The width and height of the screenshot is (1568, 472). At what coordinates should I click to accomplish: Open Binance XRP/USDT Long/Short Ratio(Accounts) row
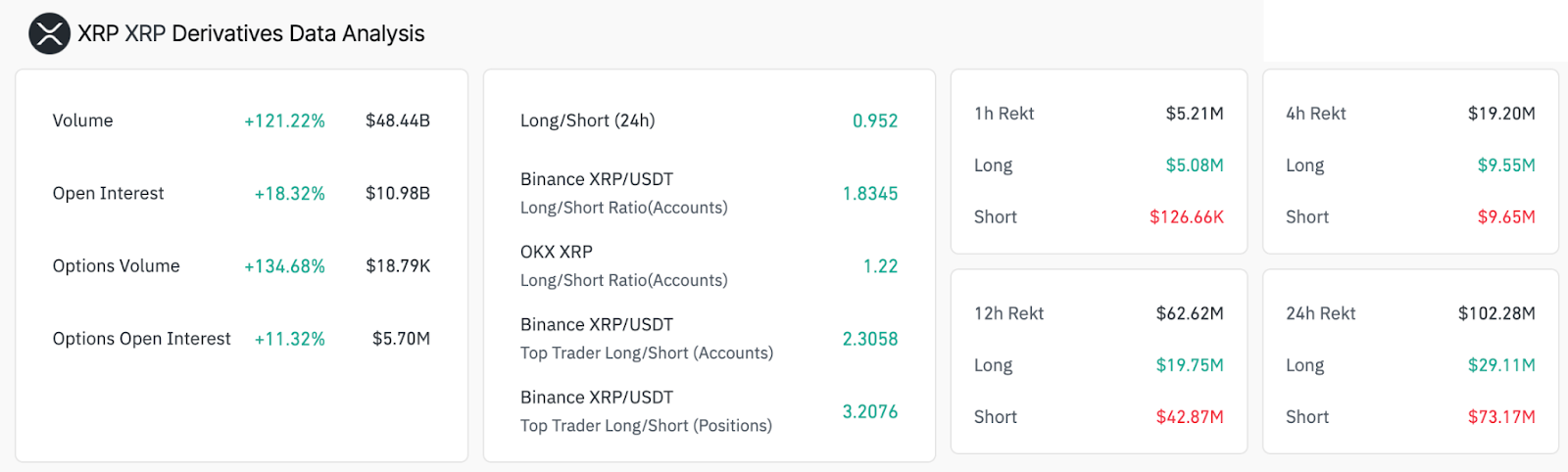pyautogui.click(x=623, y=193)
